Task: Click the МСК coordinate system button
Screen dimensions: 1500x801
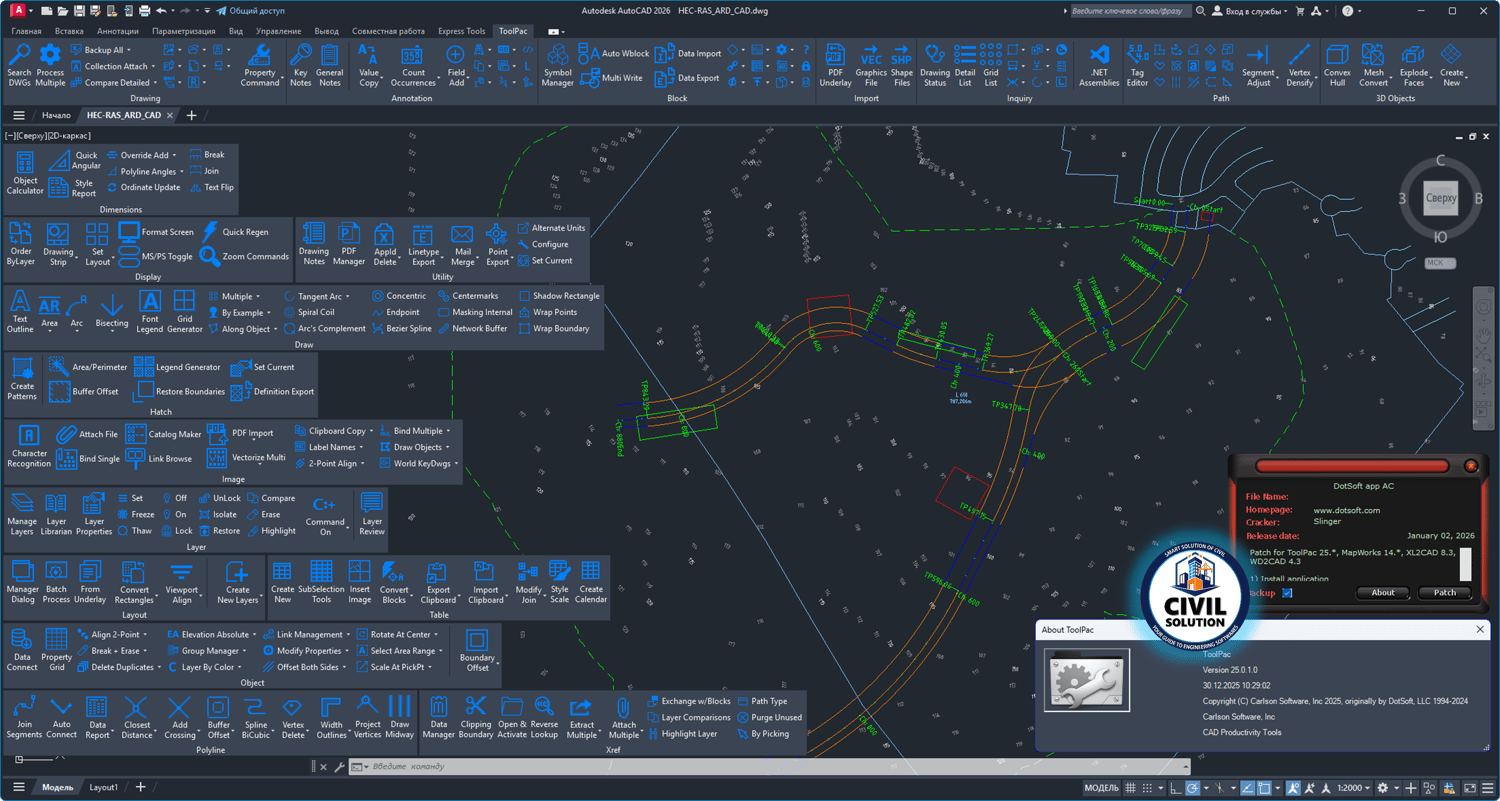Action: [x=1440, y=263]
